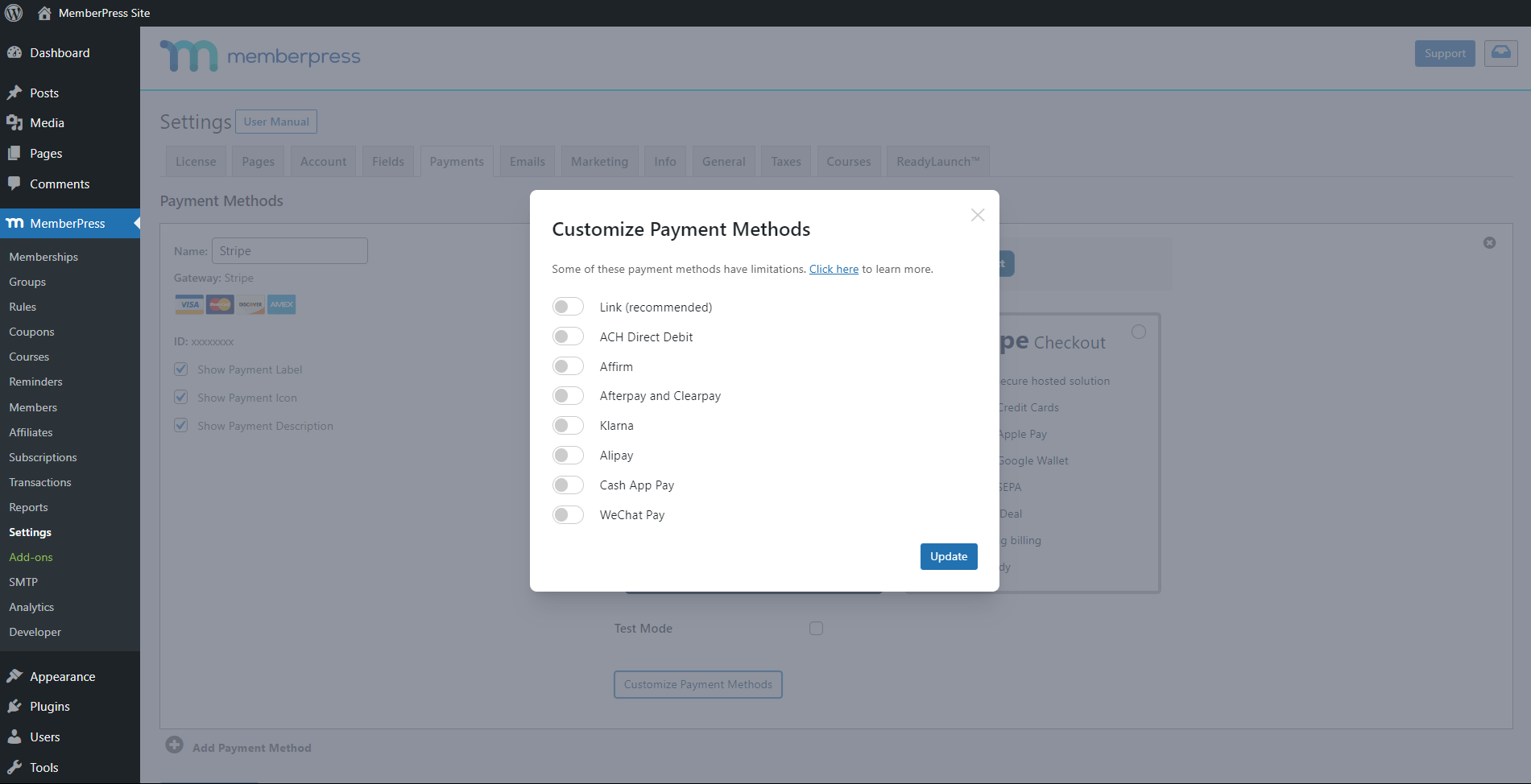The image size is (1531, 784).
Task: Open the 'Click here' limitations link
Action: point(834,269)
